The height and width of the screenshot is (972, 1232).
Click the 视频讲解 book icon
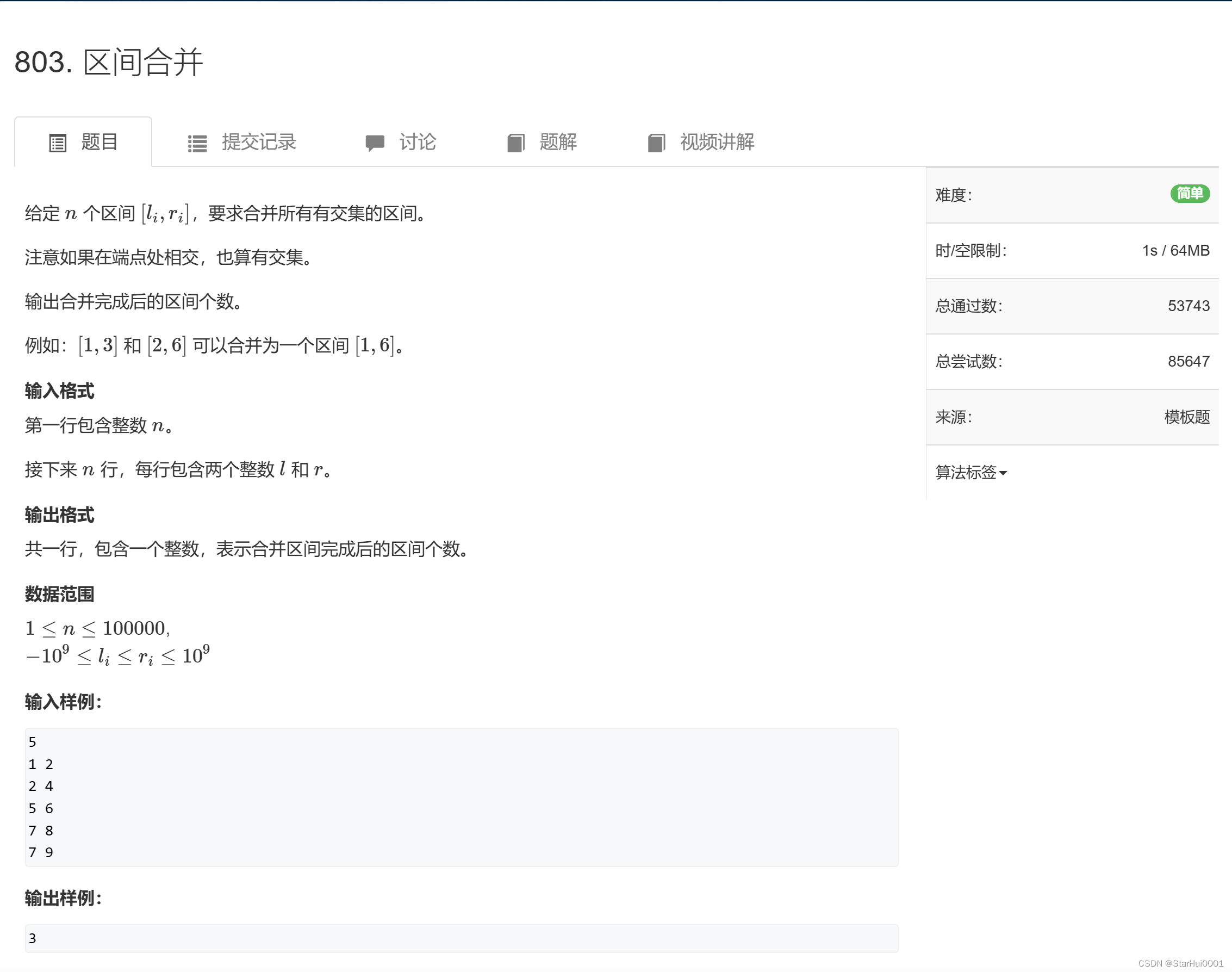(656, 143)
